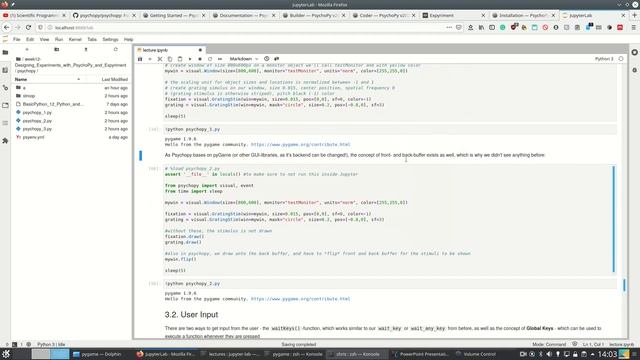Click the localhost address bar
Viewport: 640px width, 360px height.
click(245, 27)
